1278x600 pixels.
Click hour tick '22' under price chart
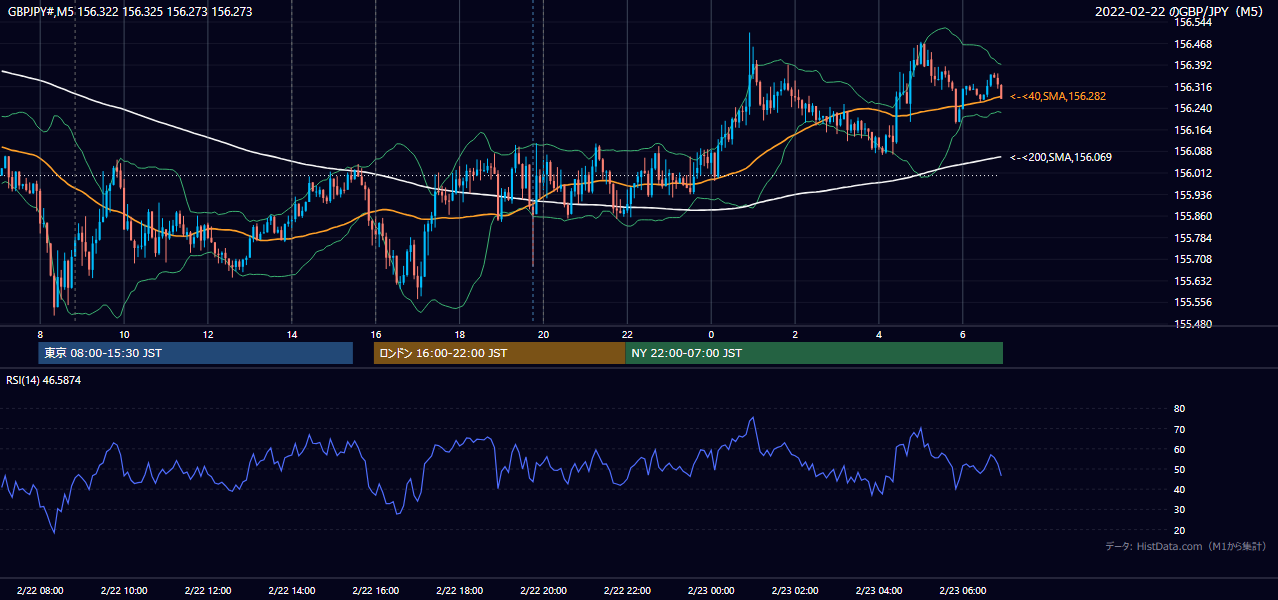coord(627,334)
